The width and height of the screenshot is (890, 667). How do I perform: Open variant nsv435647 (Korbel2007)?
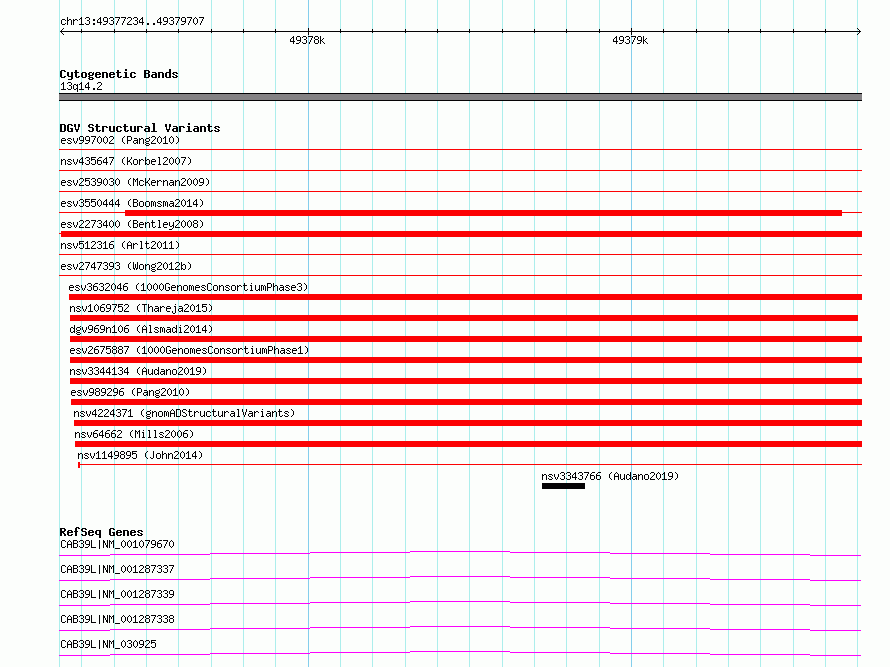pyautogui.click(x=126, y=161)
